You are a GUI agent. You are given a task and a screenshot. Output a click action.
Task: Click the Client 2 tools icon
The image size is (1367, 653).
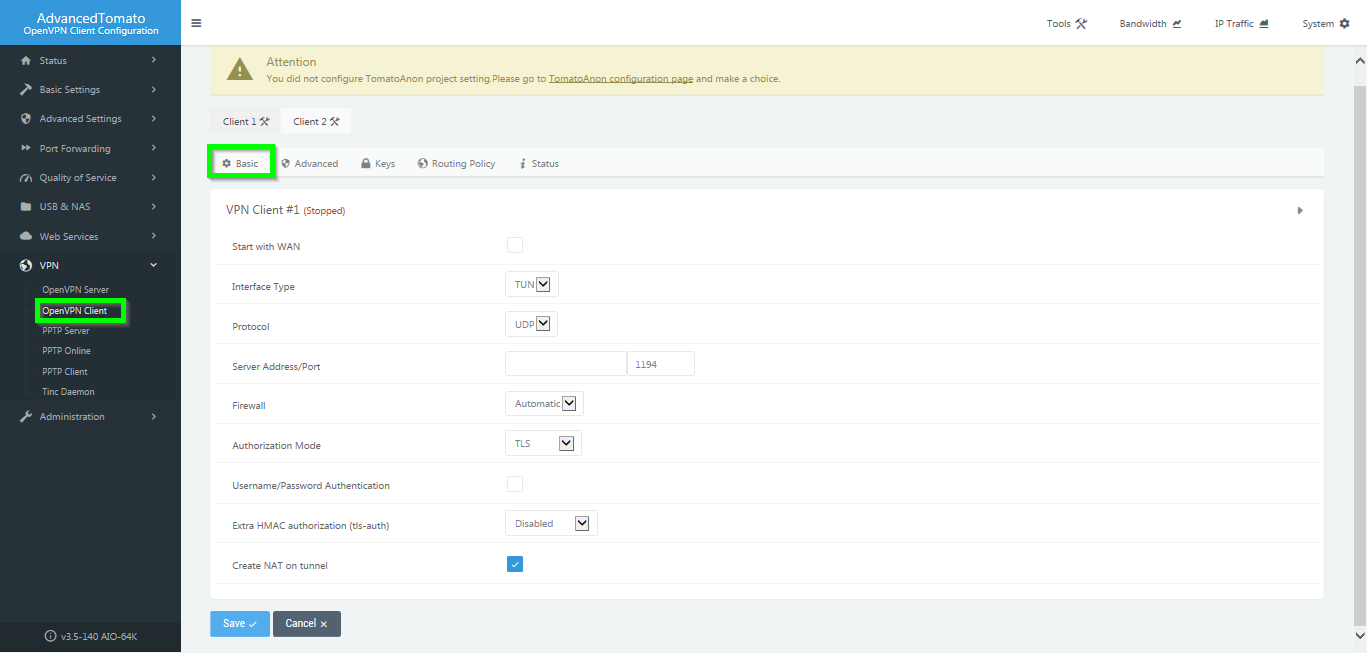[x=335, y=122]
